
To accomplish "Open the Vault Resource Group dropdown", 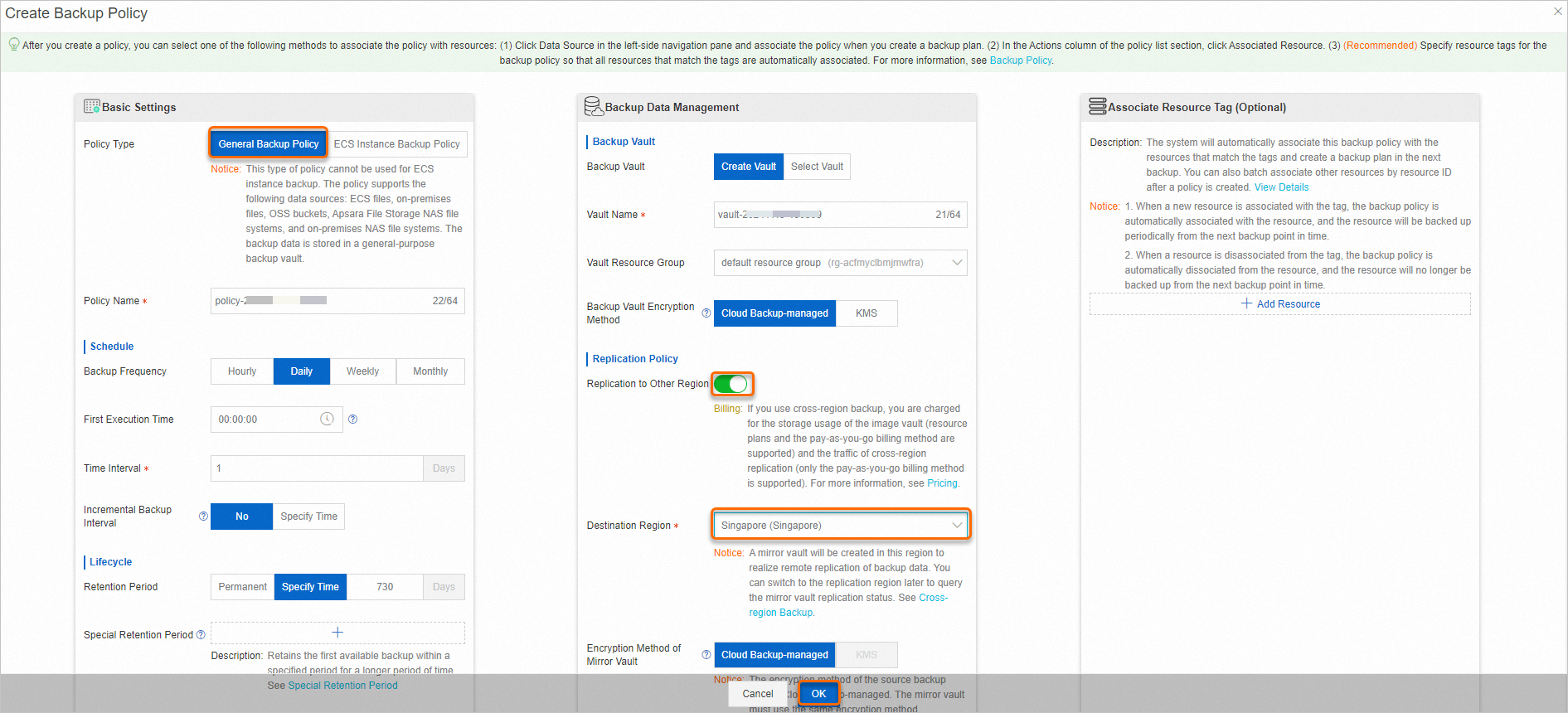I will [840, 263].
